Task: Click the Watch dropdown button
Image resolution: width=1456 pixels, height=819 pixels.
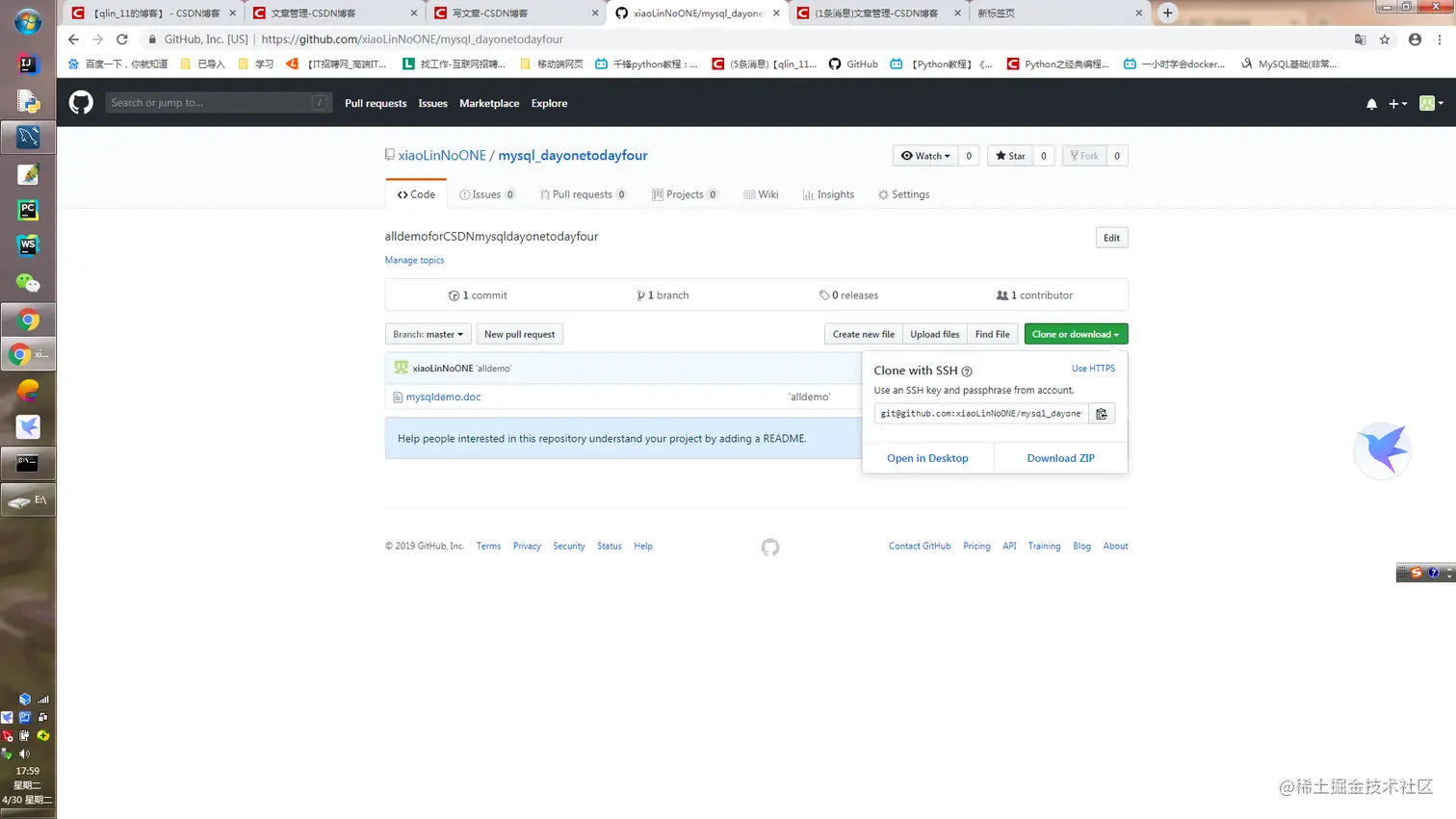Action: point(925,156)
